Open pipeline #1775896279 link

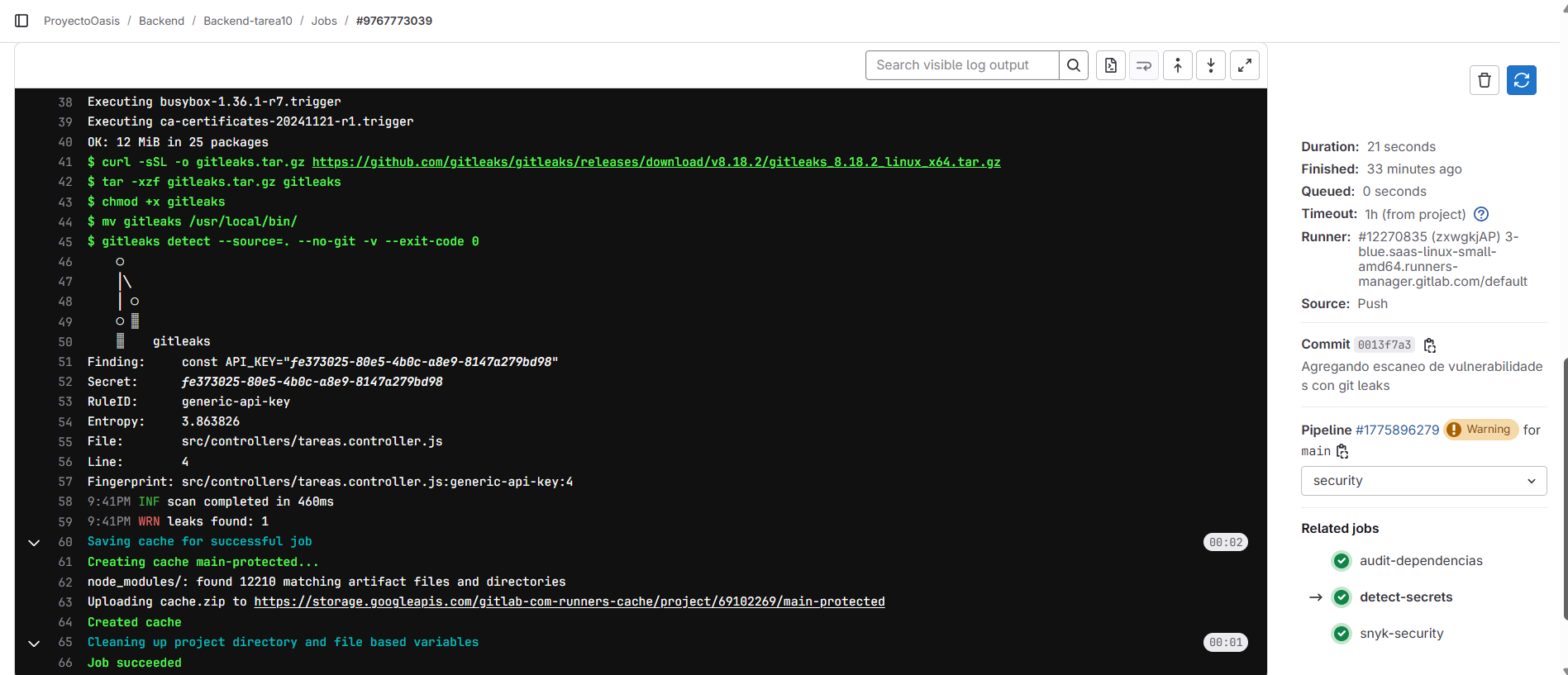[1398, 430]
